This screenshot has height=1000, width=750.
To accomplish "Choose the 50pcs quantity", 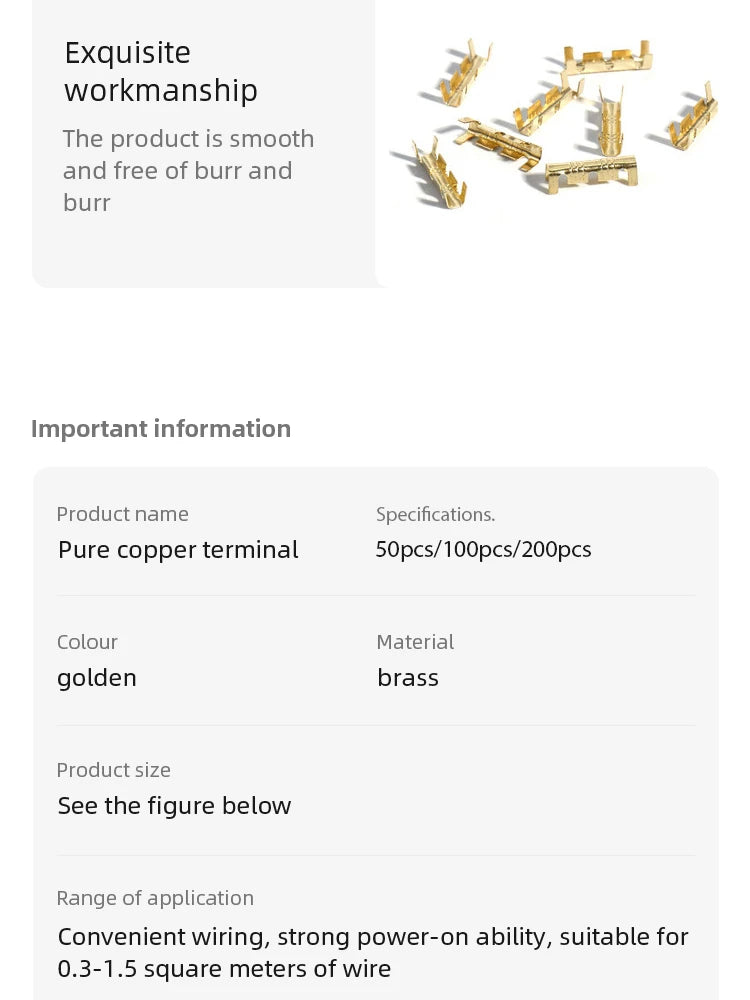I will [401, 550].
